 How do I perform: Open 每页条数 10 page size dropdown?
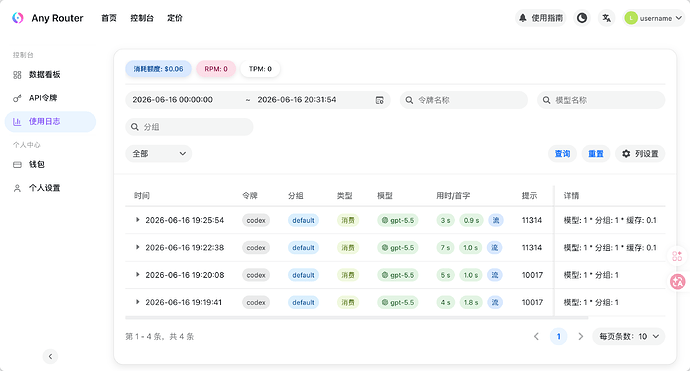[629, 337]
